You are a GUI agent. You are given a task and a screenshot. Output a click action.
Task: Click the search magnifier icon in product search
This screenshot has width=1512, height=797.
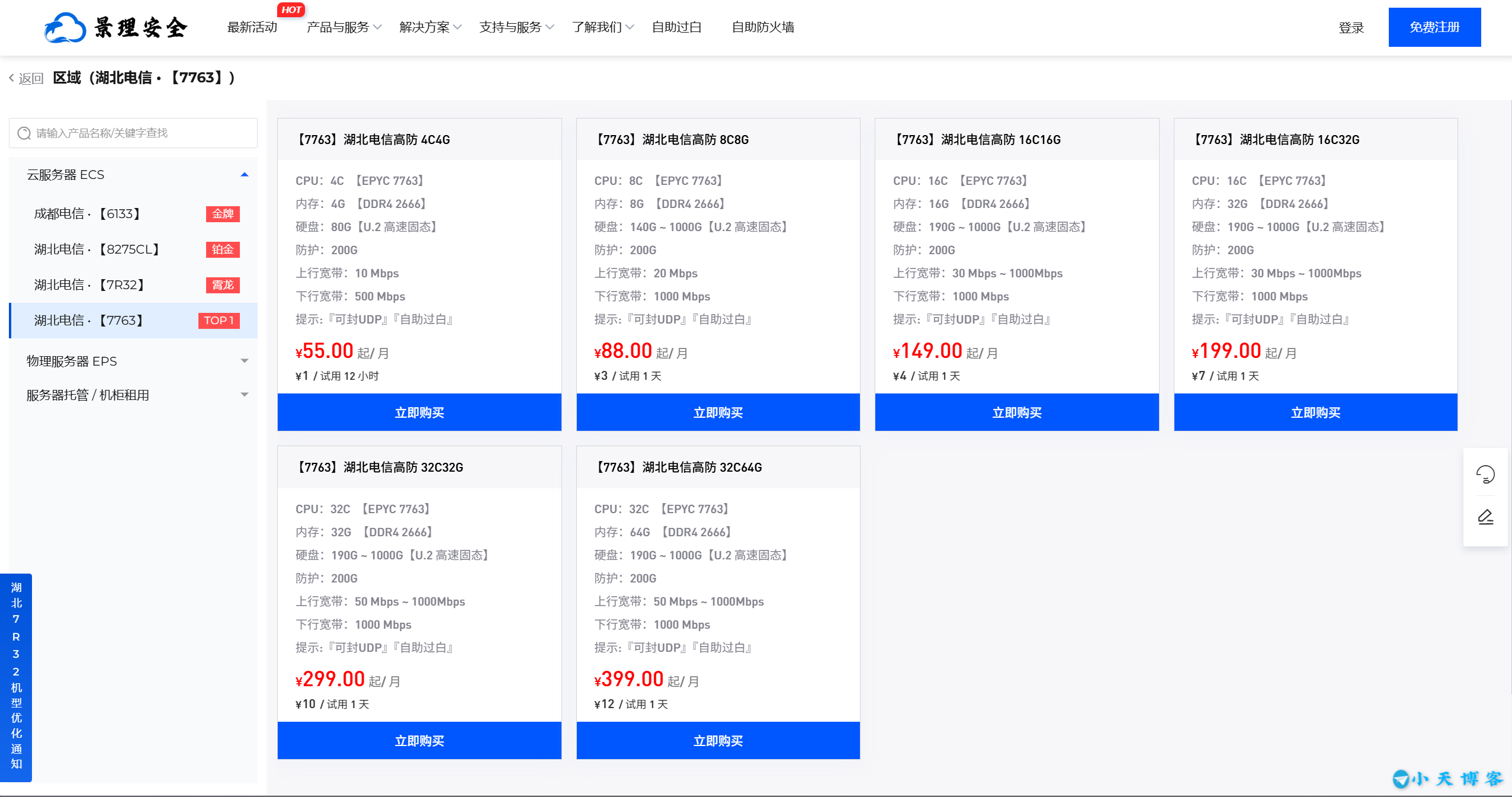24,133
